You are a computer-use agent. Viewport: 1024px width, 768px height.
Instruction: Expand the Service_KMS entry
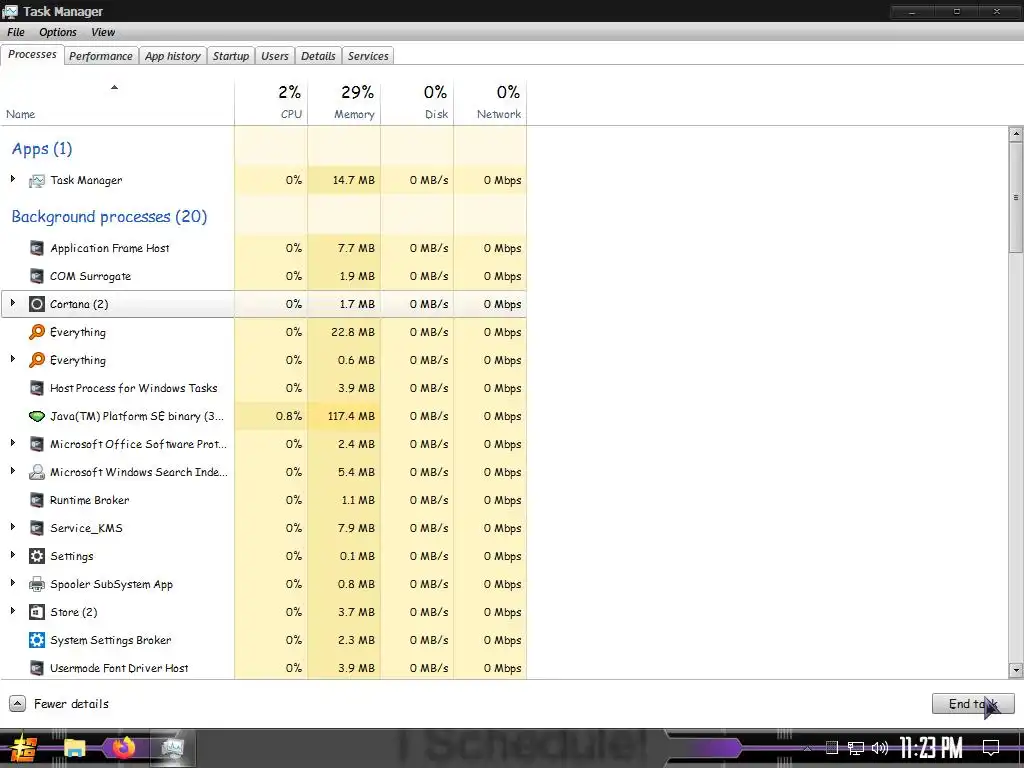12,527
